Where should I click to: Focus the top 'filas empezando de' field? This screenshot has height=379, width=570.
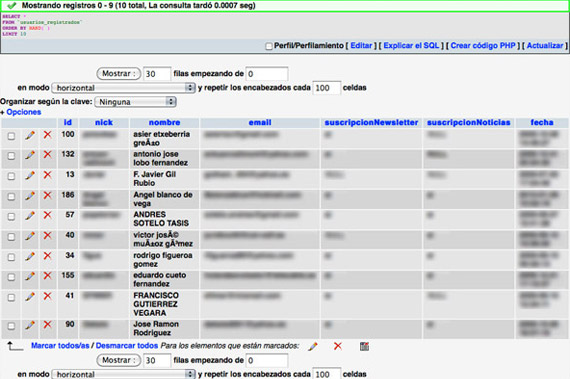pyautogui.click(x=267, y=74)
